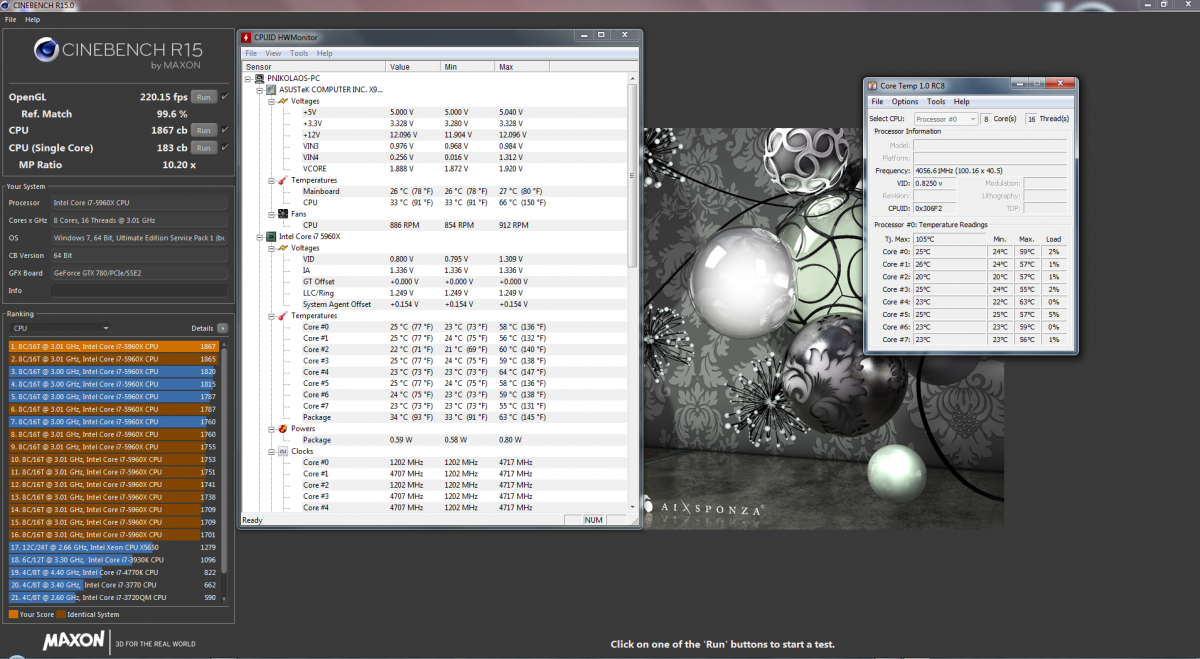This screenshot has width=1200, height=659.
Task: Click the Voltages icon under ASUSTeK
Action: [283, 100]
